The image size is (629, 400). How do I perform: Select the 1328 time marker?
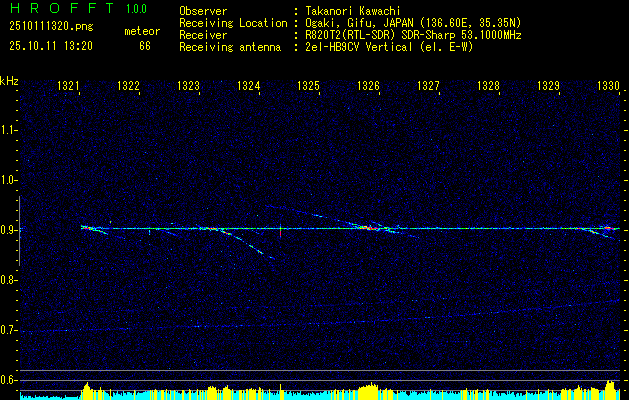tap(488, 87)
